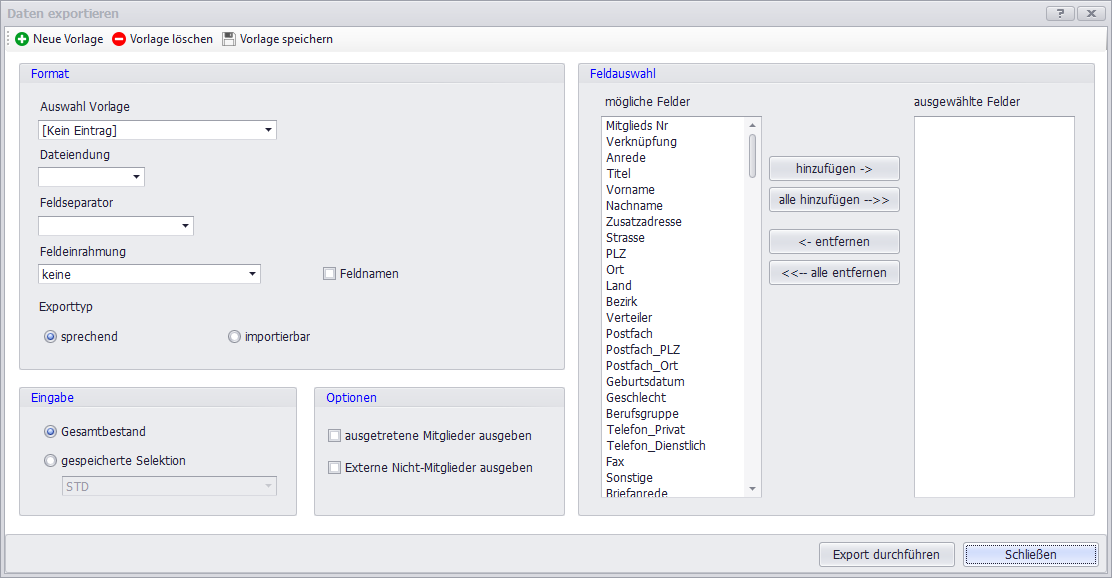Open the Feldseparator combo box
1112x578 pixels.
(x=185, y=226)
